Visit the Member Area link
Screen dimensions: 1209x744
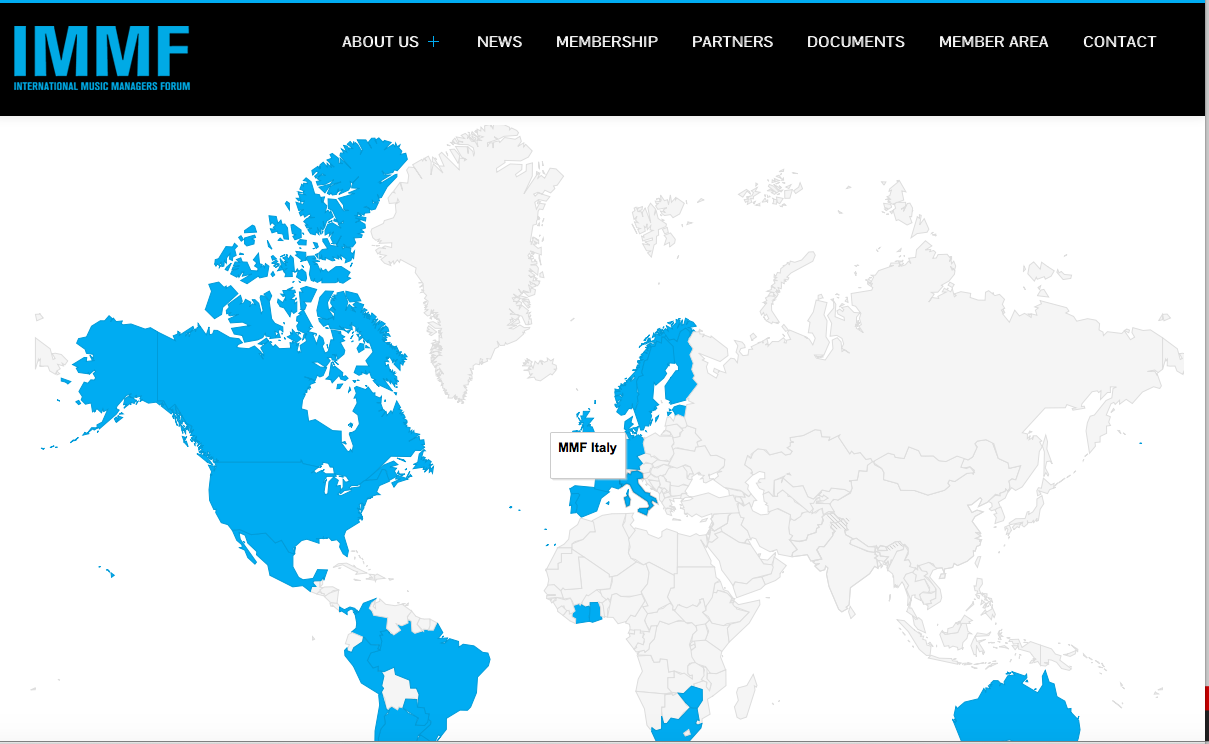coord(993,42)
